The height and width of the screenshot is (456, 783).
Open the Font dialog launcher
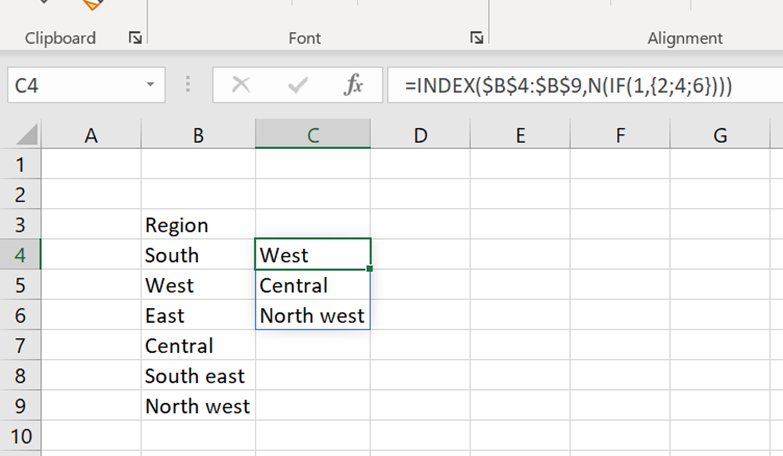click(477, 38)
